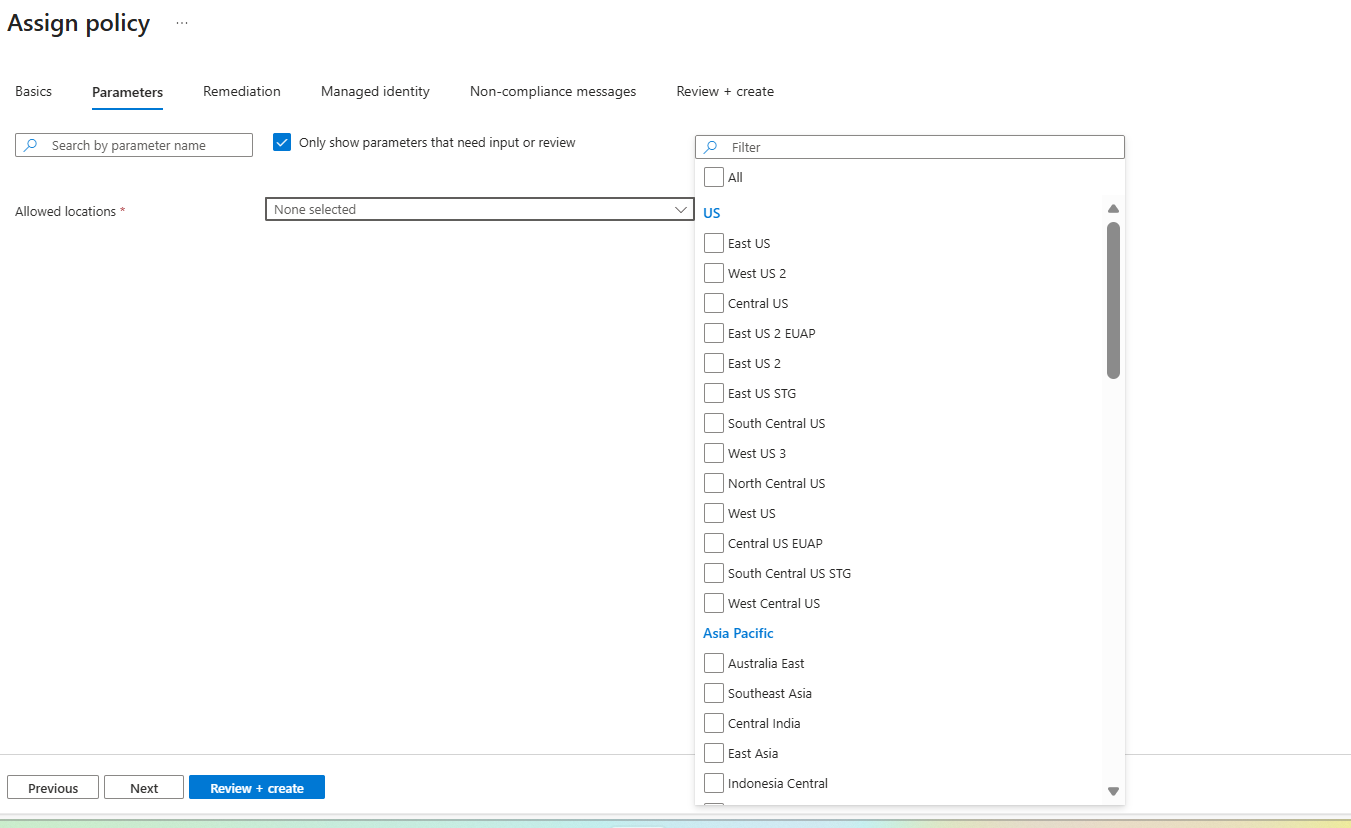Screen dimensions: 1351x828
Task: Click the Assign policy page title
Action: (79, 23)
